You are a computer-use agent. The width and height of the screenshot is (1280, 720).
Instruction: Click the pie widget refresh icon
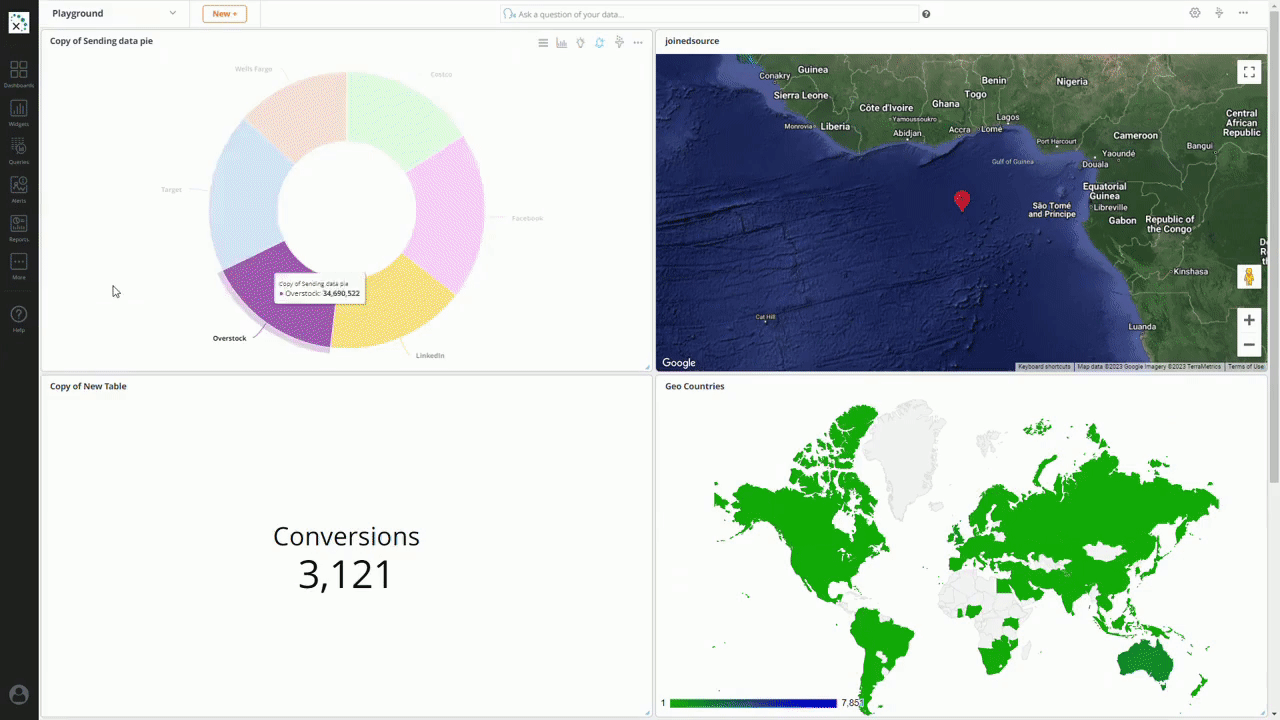599,43
